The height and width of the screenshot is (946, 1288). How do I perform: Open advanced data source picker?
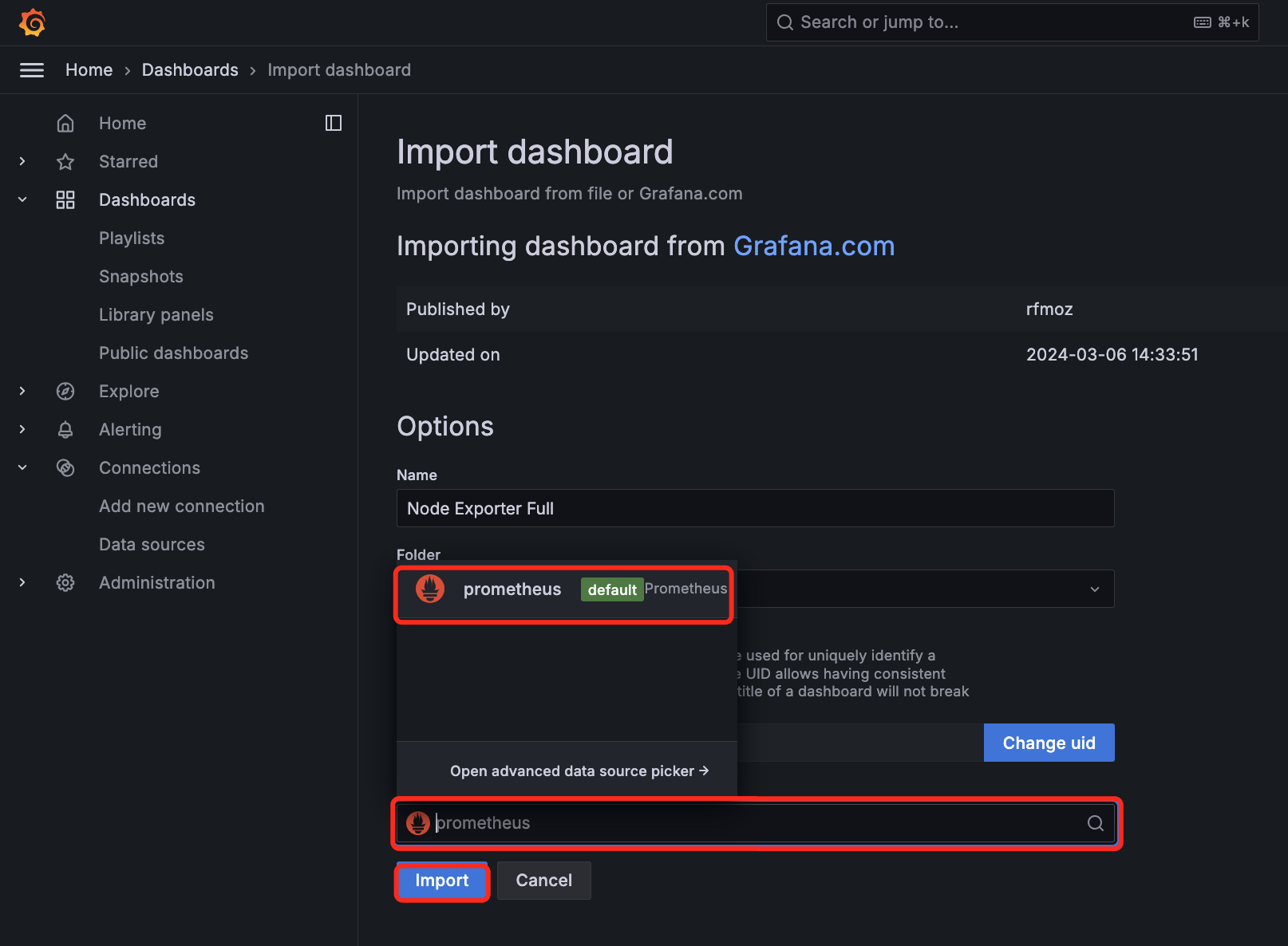pos(579,771)
